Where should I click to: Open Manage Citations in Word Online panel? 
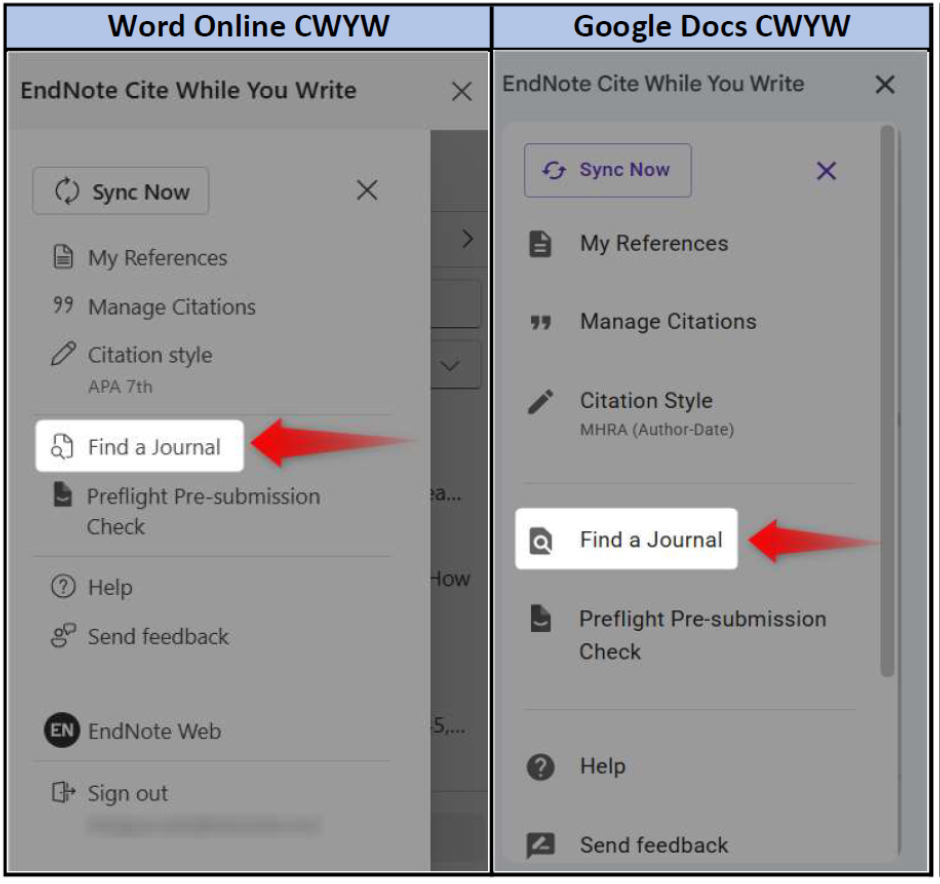(x=171, y=307)
